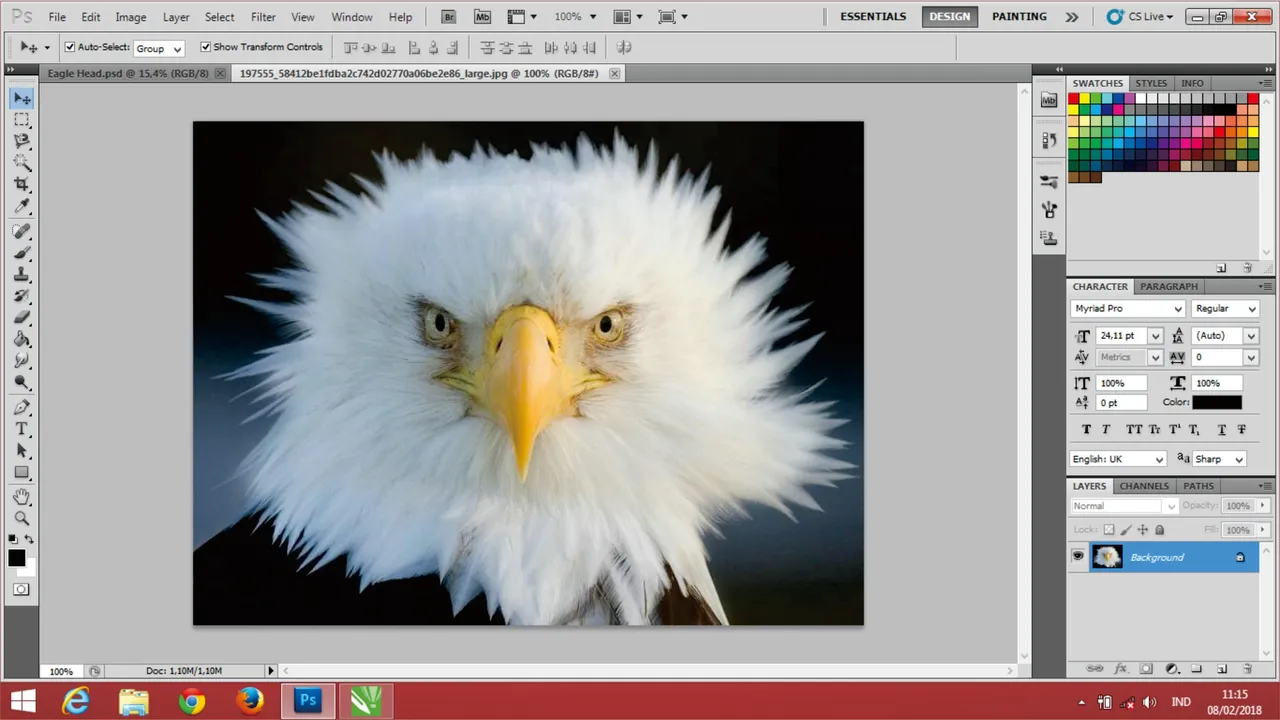Open the English: UK language dropdown
This screenshot has width=1280, height=720.
pyautogui.click(x=1118, y=459)
